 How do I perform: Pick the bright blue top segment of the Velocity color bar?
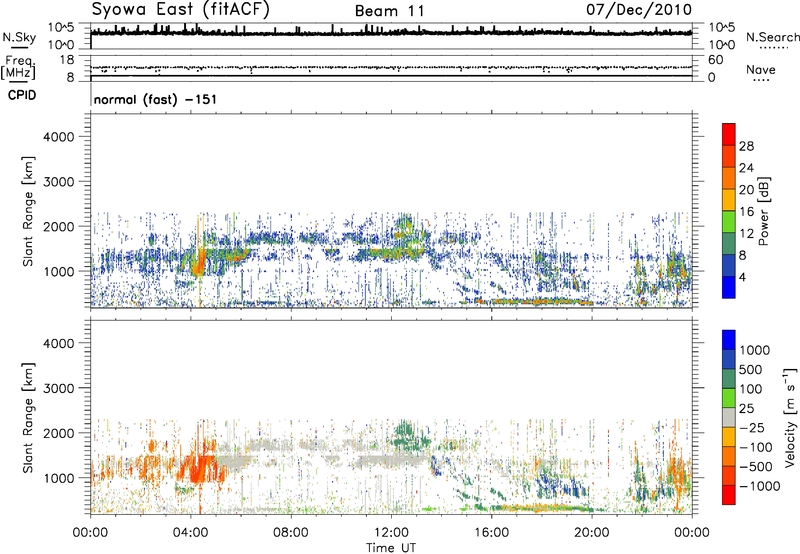point(729,340)
